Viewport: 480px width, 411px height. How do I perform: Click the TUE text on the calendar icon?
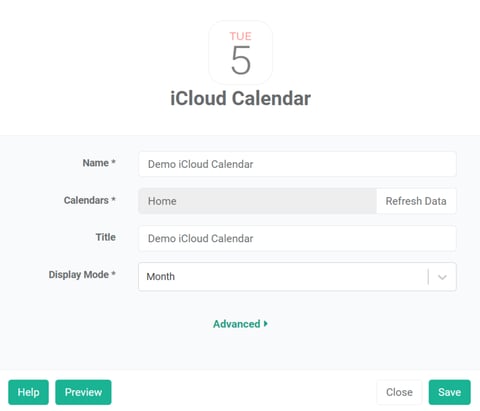(x=240, y=36)
